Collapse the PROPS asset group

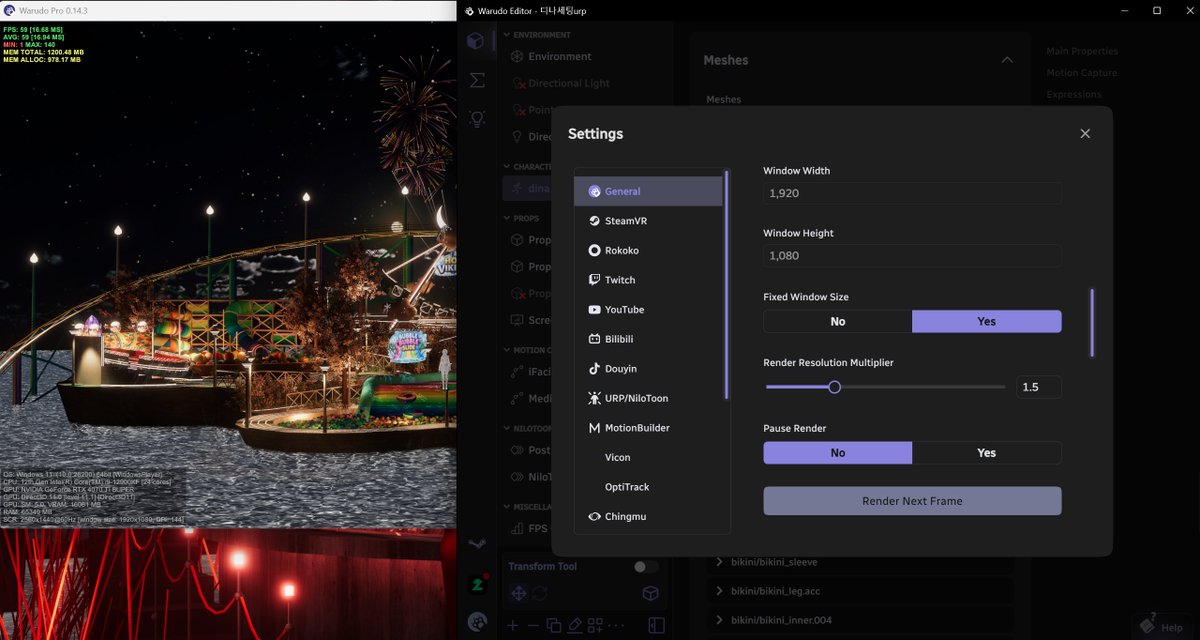click(x=507, y=217)
